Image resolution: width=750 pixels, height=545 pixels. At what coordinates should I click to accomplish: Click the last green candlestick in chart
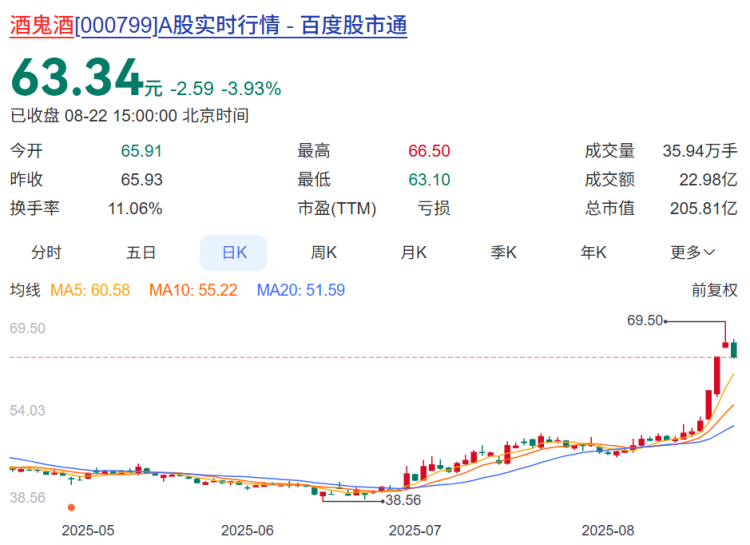point(734,349)
